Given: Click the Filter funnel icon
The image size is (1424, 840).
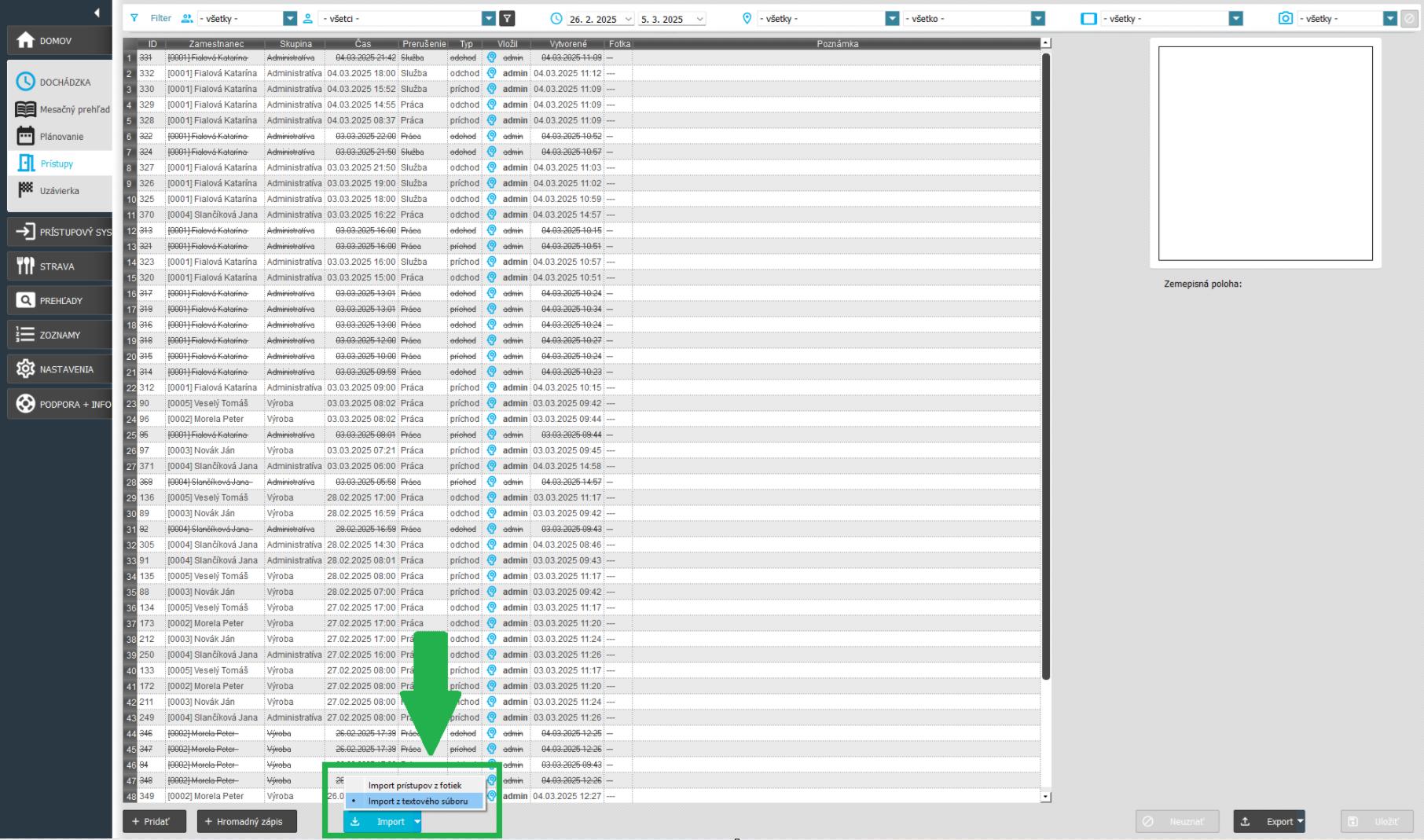Looking at the screenshot, I should click(x=134, y=18).
